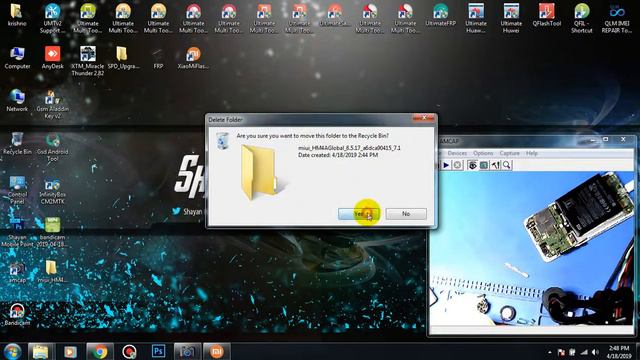The height and width of the screenshot is (360, 640).
Task: Select the XiaoMiFlas... desktop icon
Action: point(193,58)
